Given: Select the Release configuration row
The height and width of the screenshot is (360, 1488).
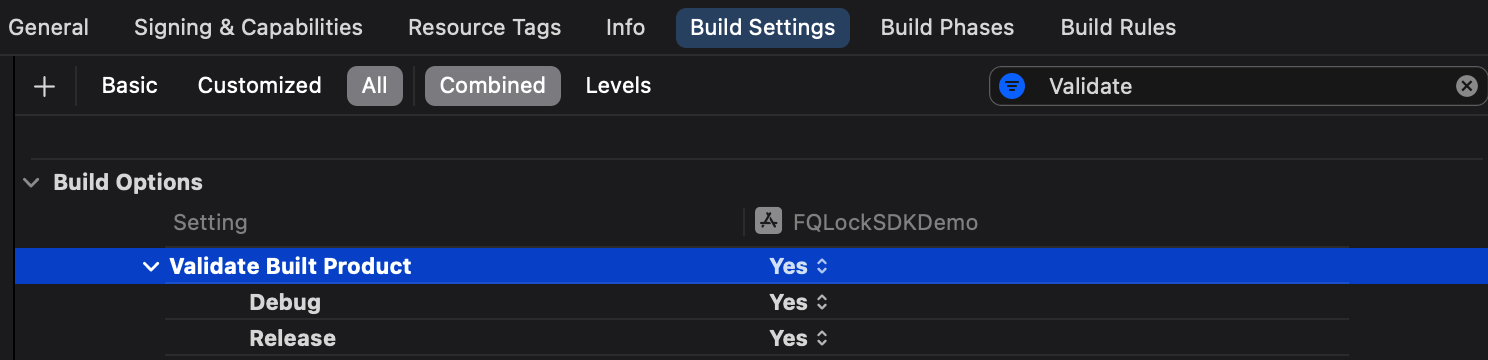Looking at the screenshot, I should (x=756, y=338).
